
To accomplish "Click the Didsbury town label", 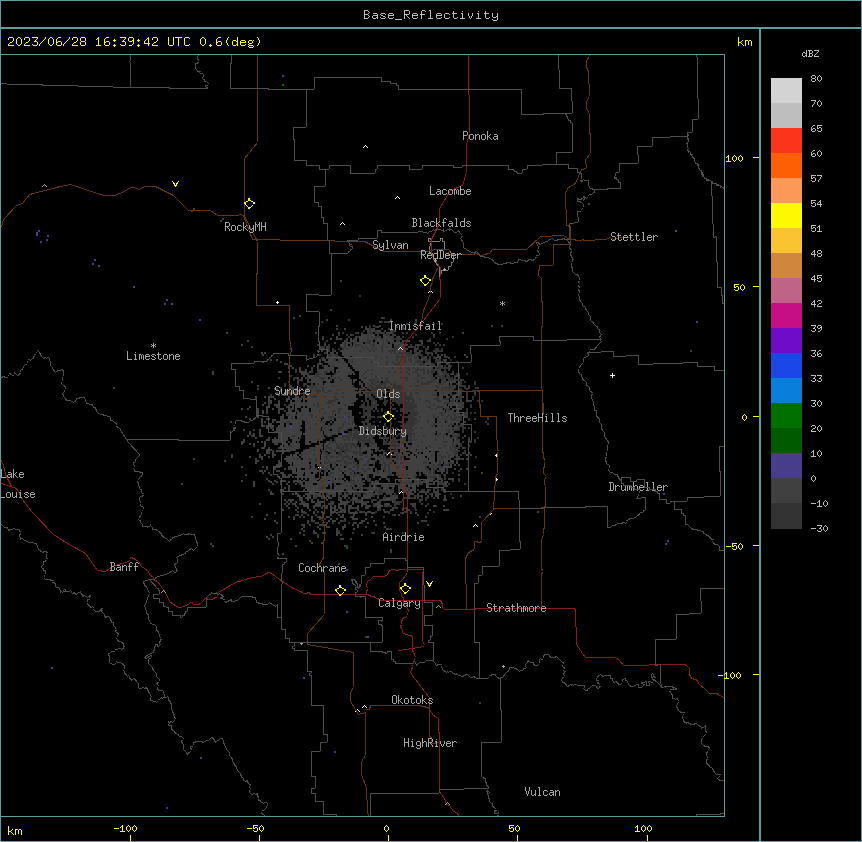I will [x=383, y=431].
